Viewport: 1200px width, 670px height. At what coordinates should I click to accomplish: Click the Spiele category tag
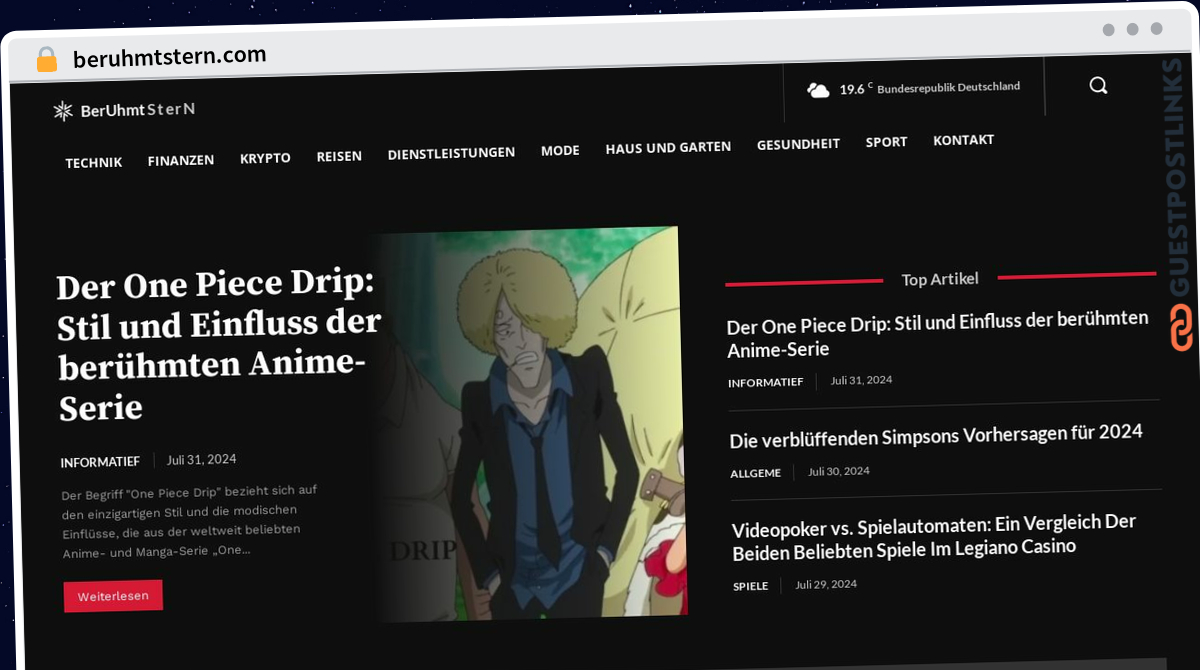pos(751,586)
